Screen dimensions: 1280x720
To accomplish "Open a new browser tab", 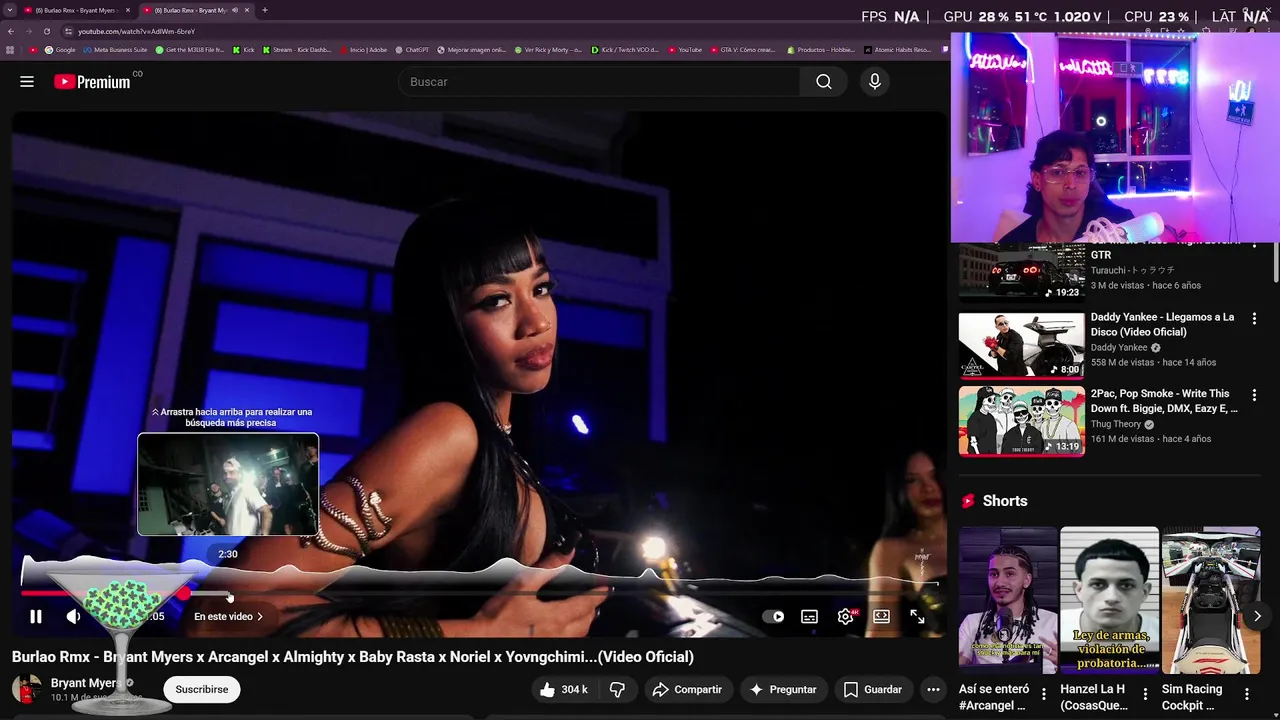I will click(265, 10).
